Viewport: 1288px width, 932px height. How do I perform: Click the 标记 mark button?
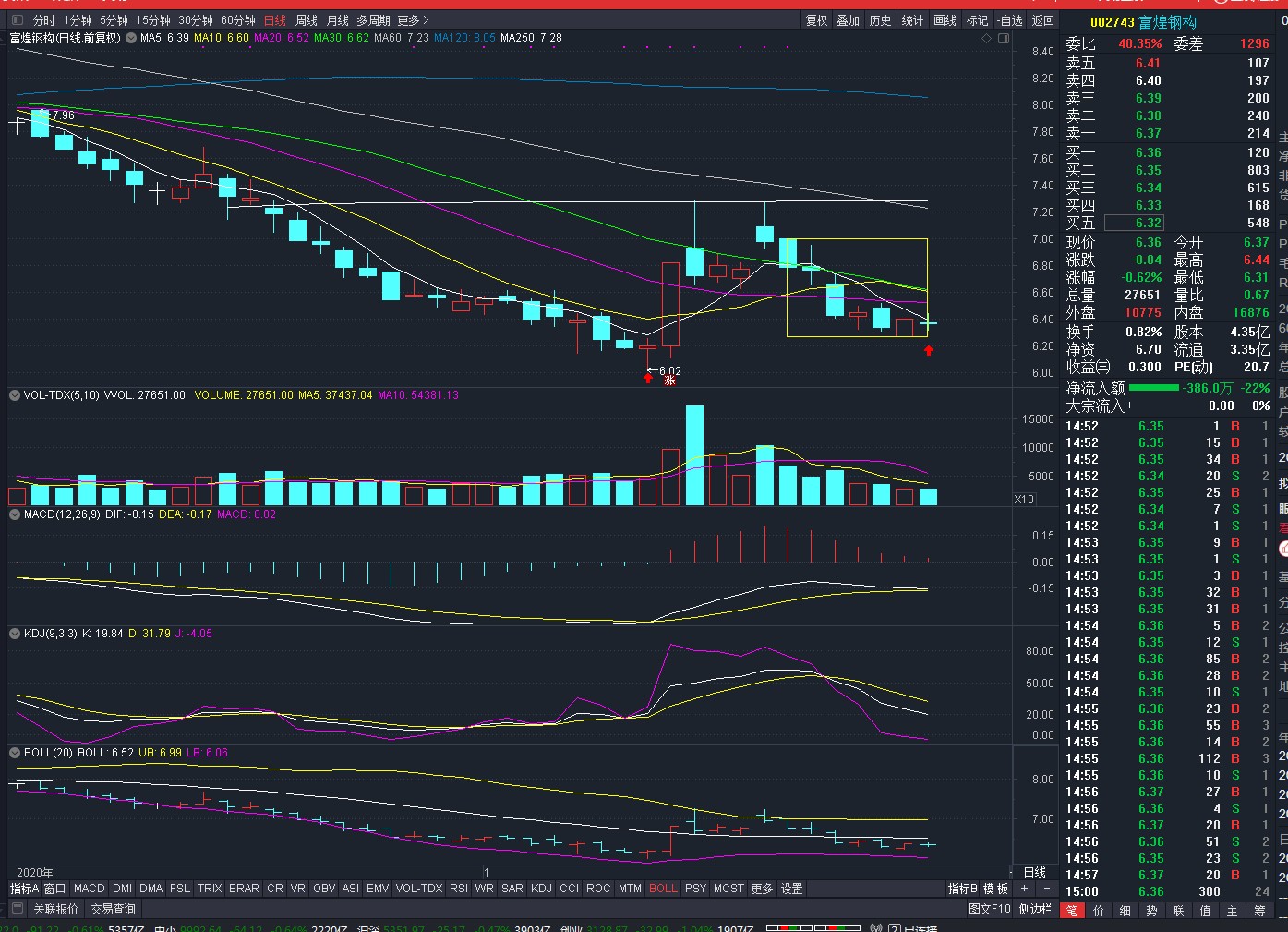coord(977,20)
